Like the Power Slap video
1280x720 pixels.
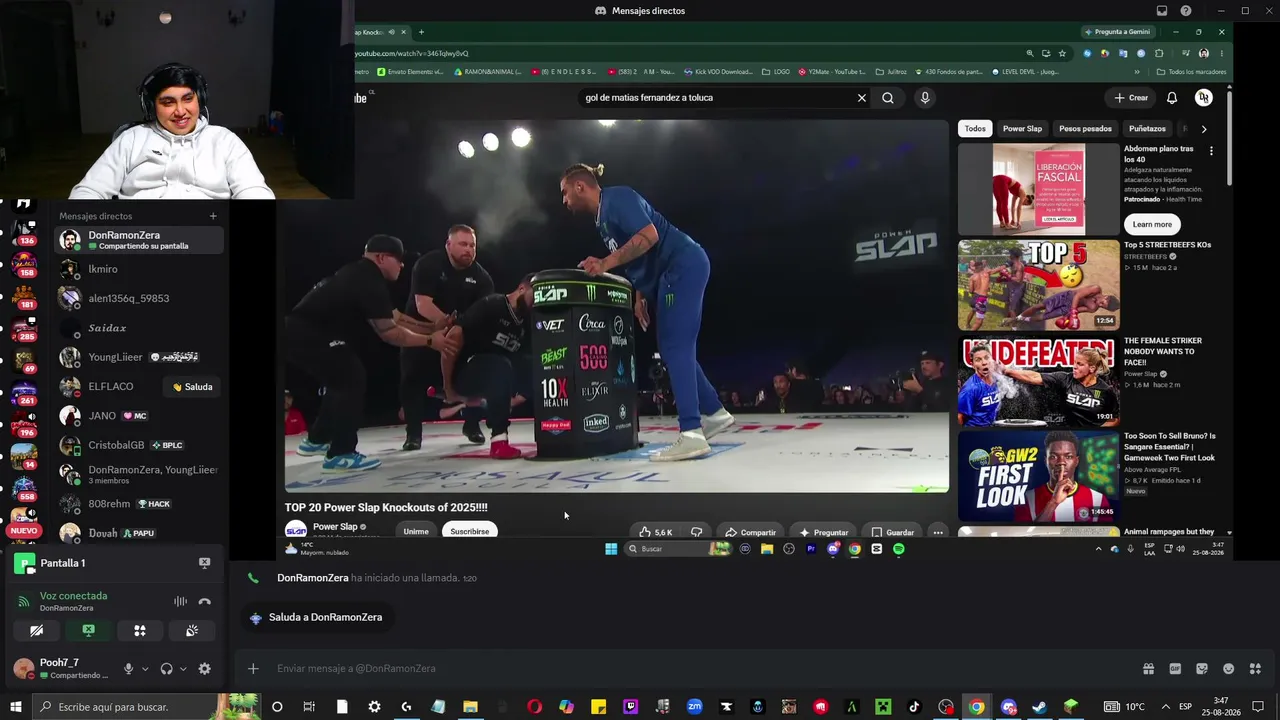655,532
